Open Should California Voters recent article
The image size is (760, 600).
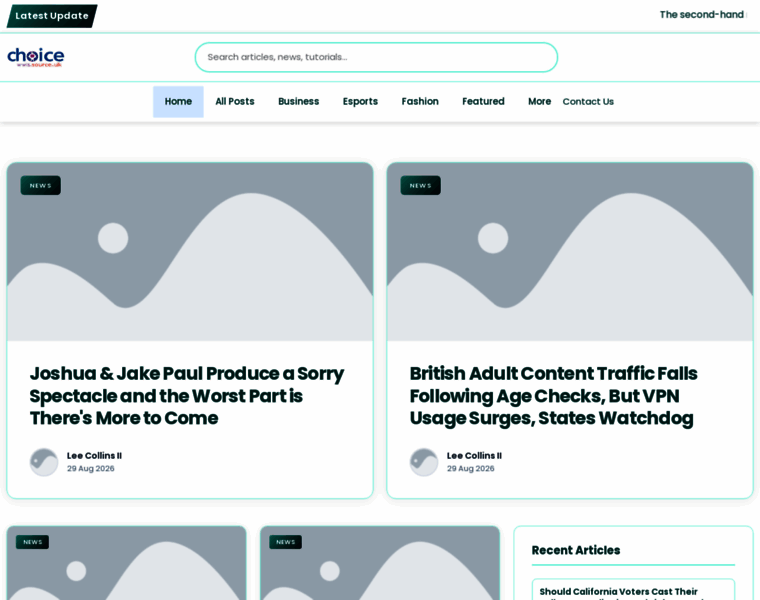pyautogui.click(x=633, y=590)
